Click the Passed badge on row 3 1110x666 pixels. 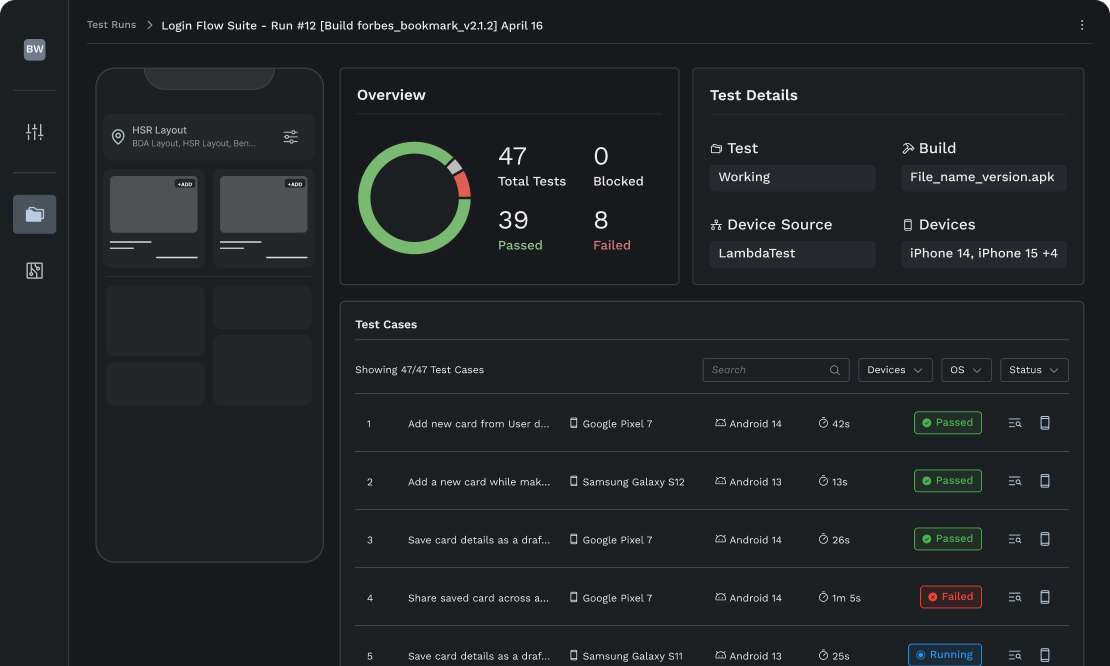947,539
